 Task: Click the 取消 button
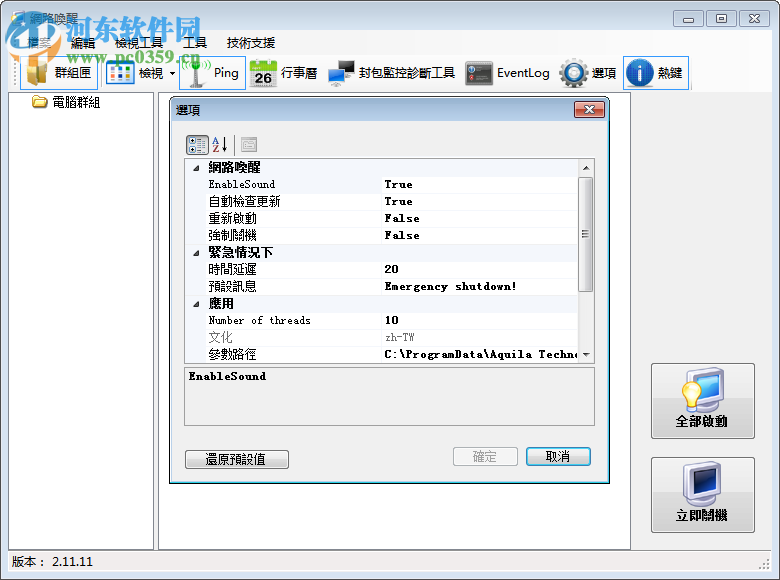(x=558, y=457)
